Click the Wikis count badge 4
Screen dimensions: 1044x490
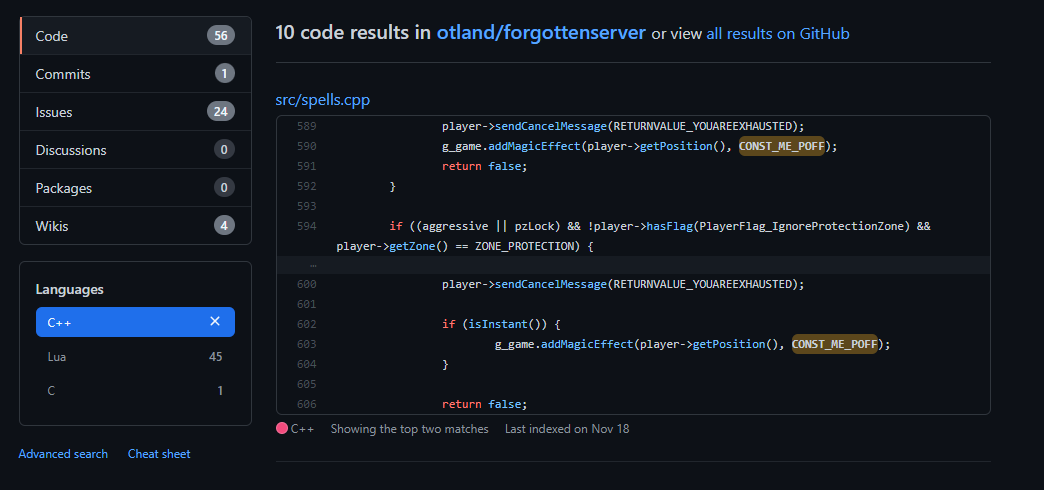point(224,226)
